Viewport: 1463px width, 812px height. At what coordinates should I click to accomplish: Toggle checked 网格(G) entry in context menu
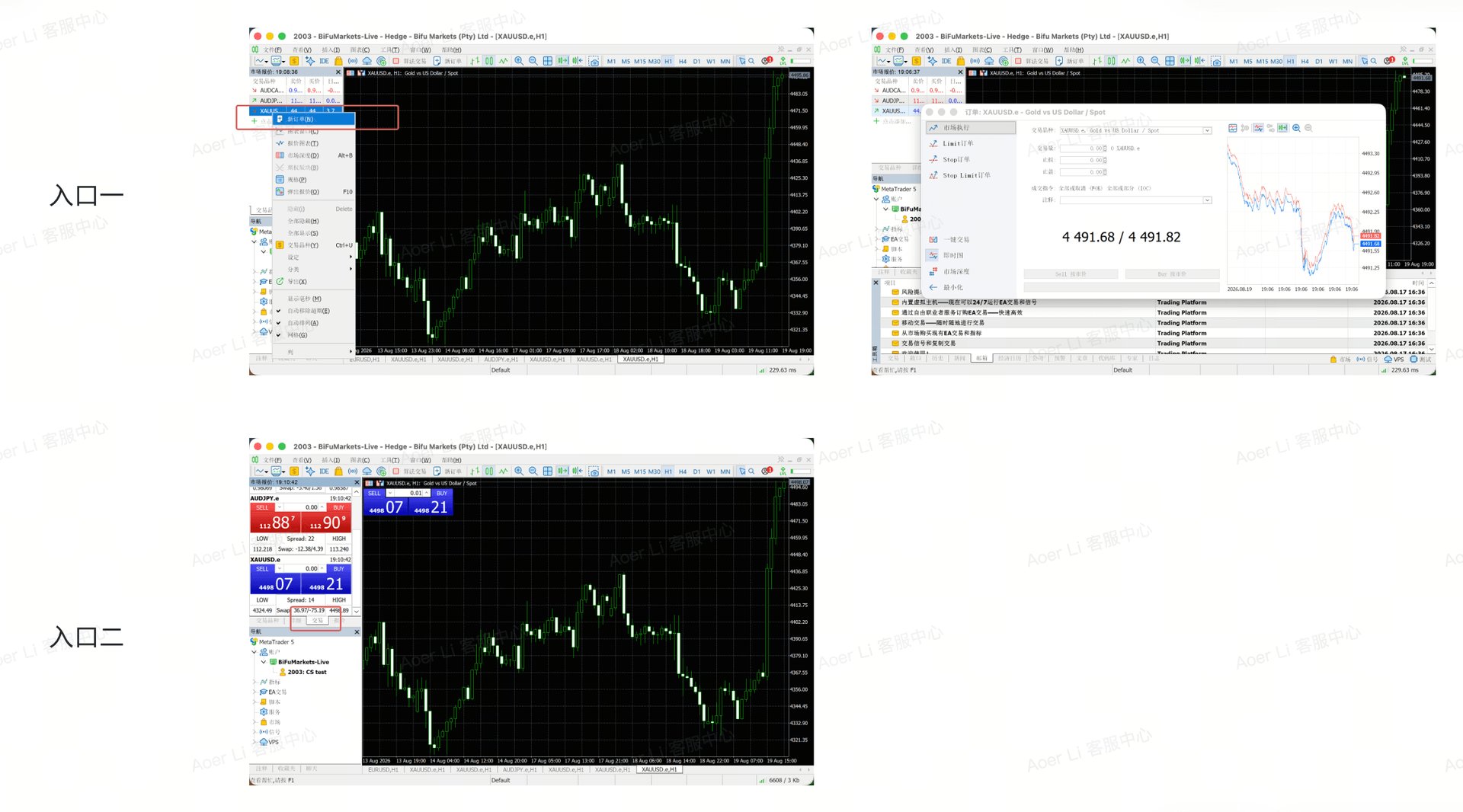[x=314, y=335]
